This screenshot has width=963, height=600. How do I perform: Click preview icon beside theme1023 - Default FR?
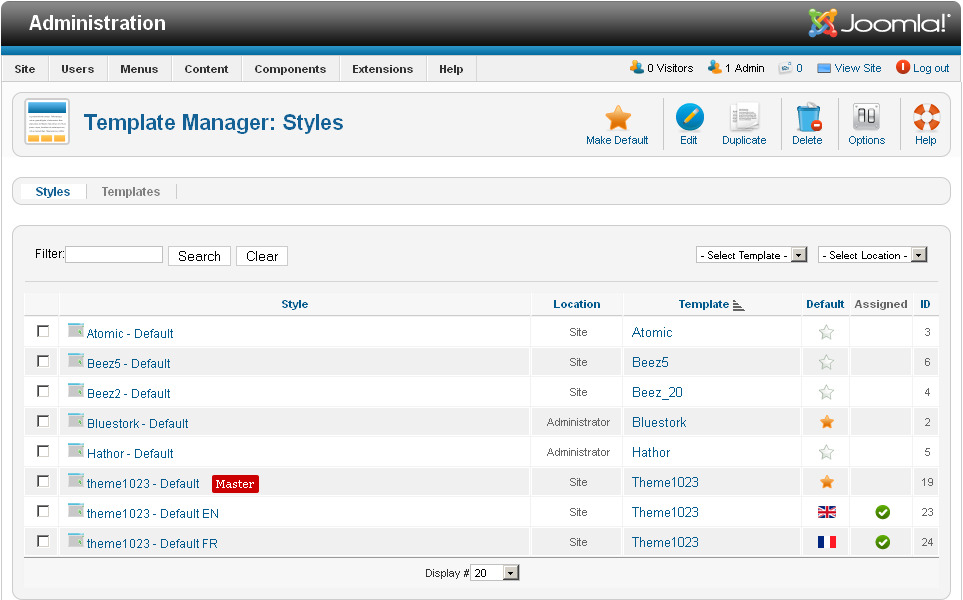click(76, 540)
